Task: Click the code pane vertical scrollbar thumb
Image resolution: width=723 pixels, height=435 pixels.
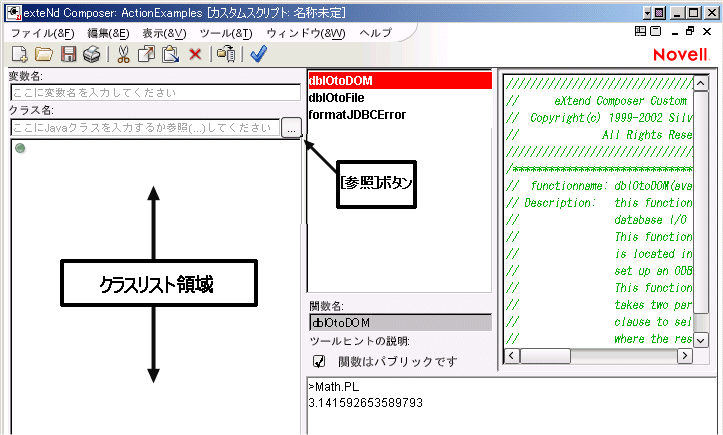Action: [x=701, y=203]
